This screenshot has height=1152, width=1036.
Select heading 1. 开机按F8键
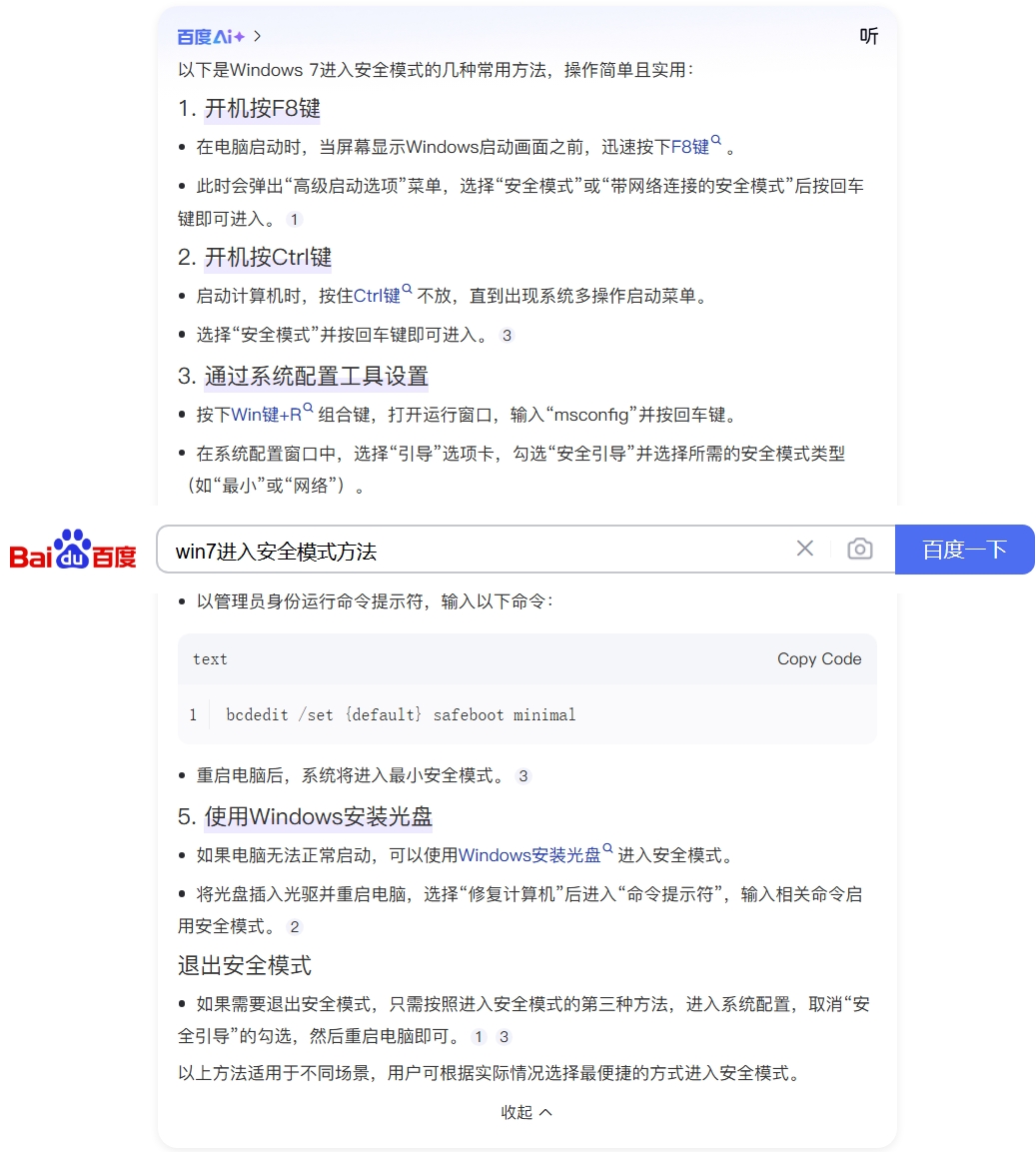click(x=249, y=109)
